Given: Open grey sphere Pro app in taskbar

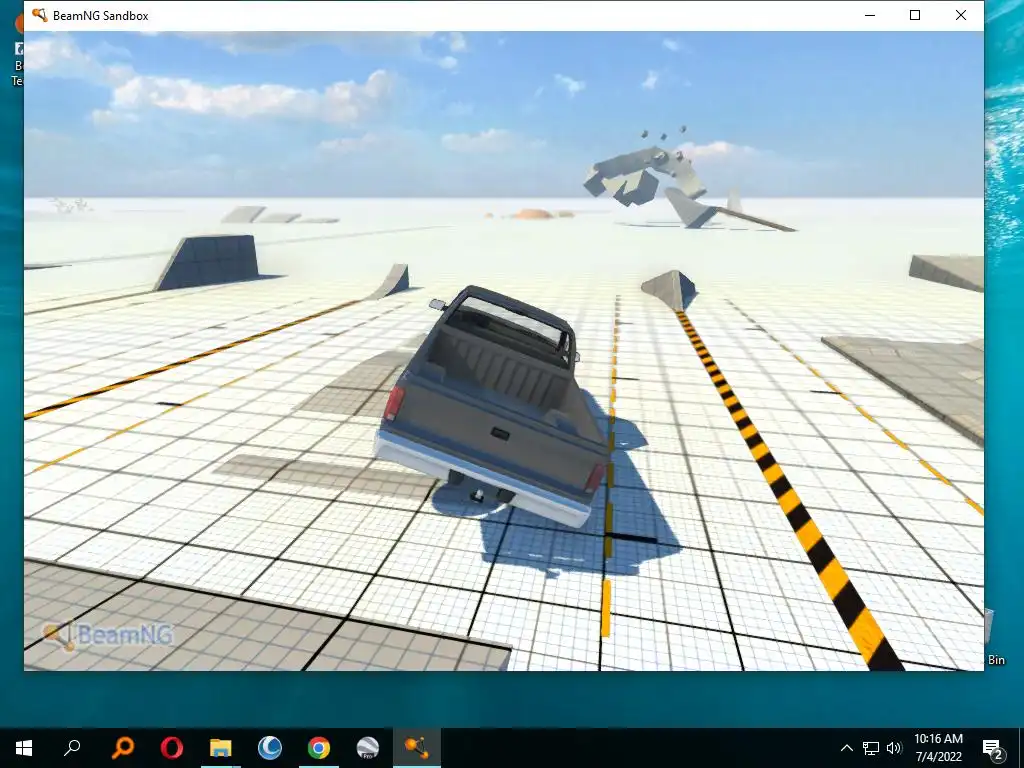Looking at the screenshot, I should point(368,748).
